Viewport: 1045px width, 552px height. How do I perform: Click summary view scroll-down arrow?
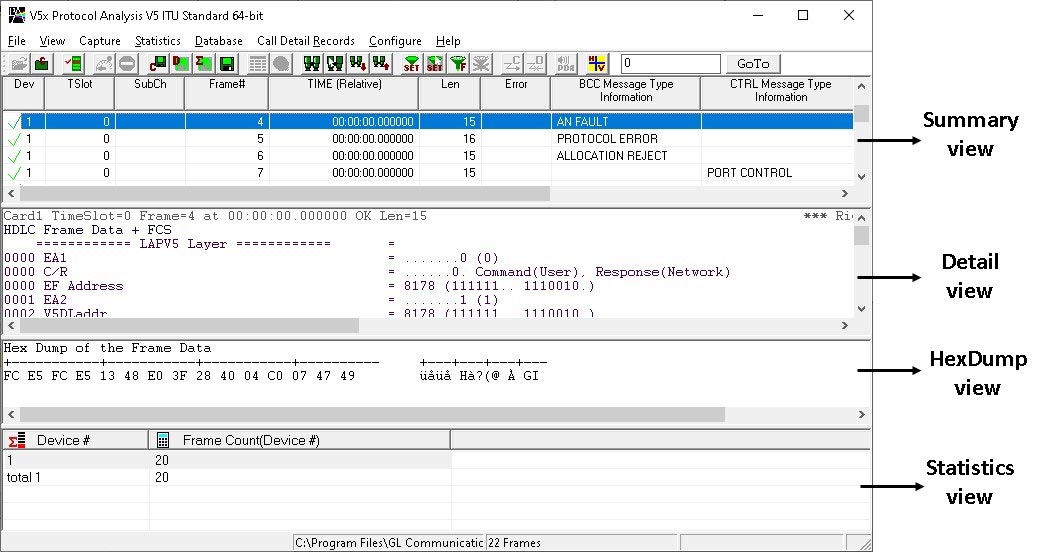pyautogui.click(x=861, y=177)
